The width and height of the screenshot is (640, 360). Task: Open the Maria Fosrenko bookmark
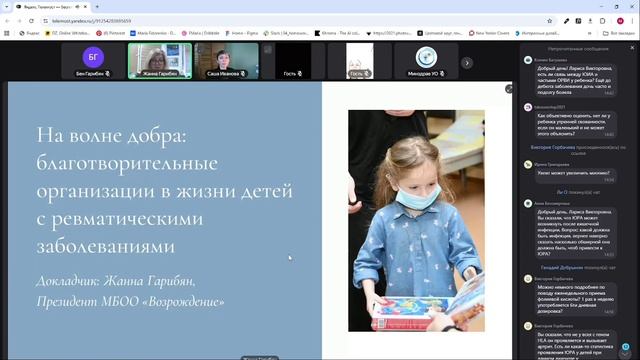tap(153, 33)
